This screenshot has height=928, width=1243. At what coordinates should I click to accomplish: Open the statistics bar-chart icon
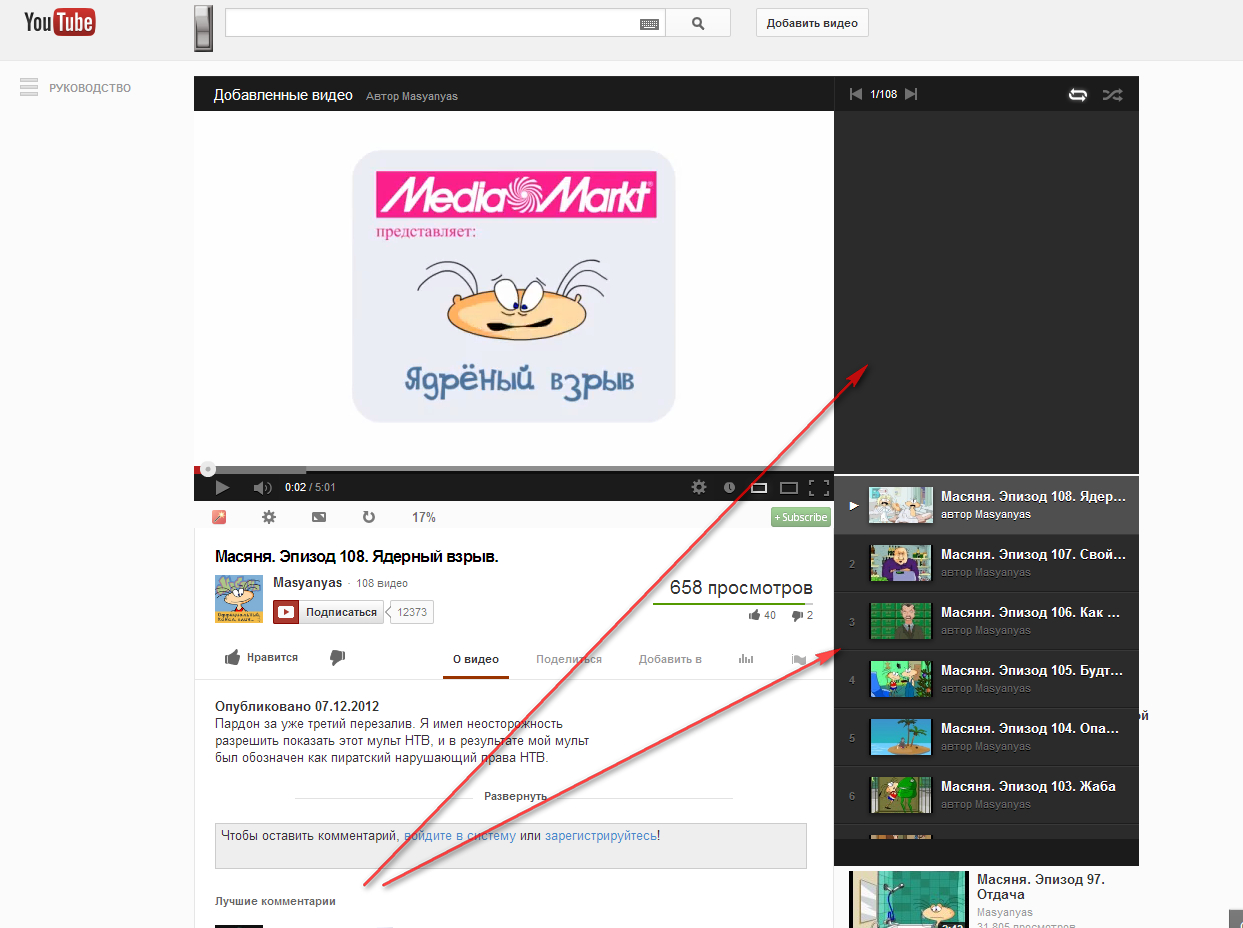click(746, 659)
